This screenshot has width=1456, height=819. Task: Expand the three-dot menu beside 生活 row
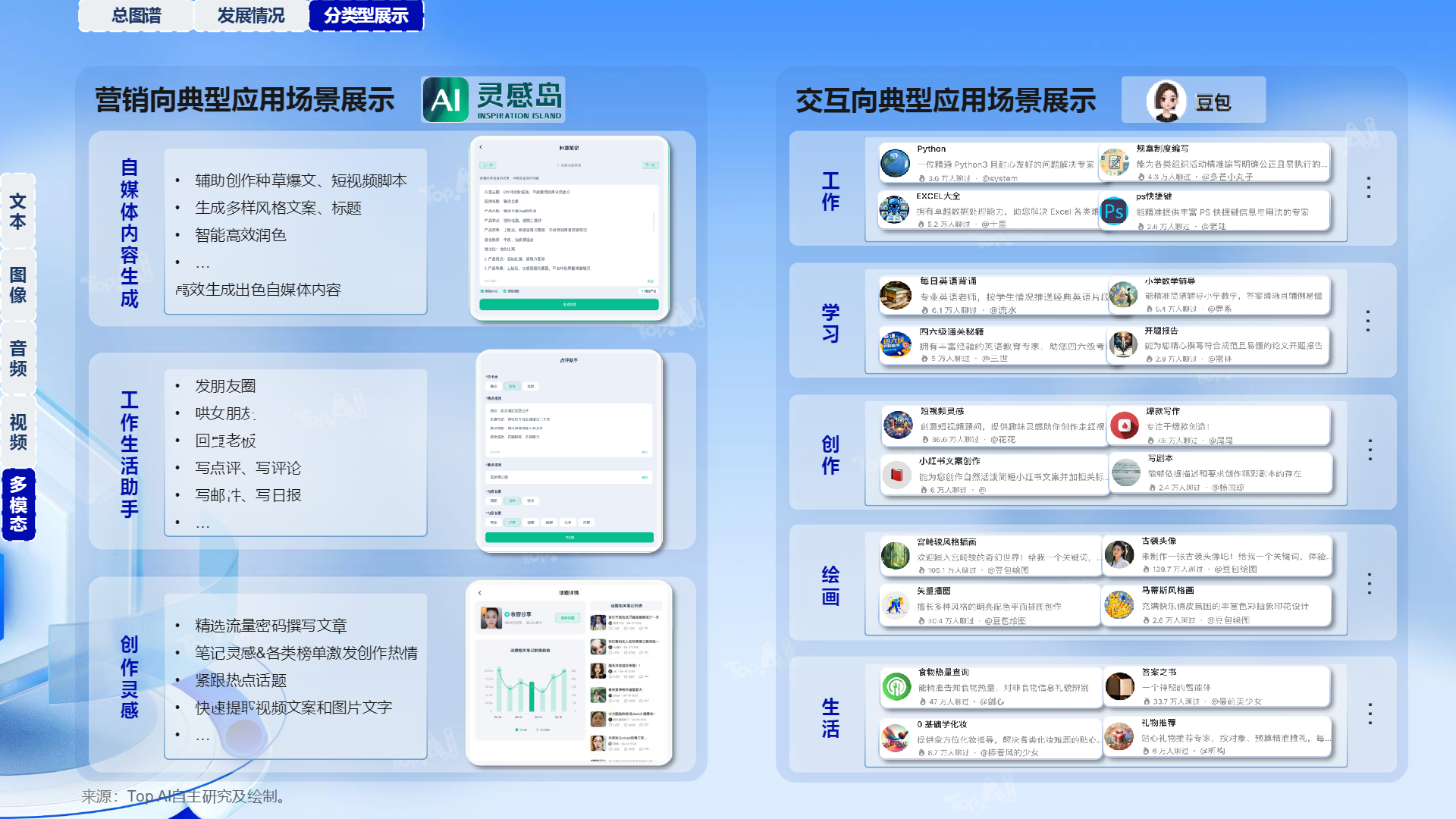1370,714
